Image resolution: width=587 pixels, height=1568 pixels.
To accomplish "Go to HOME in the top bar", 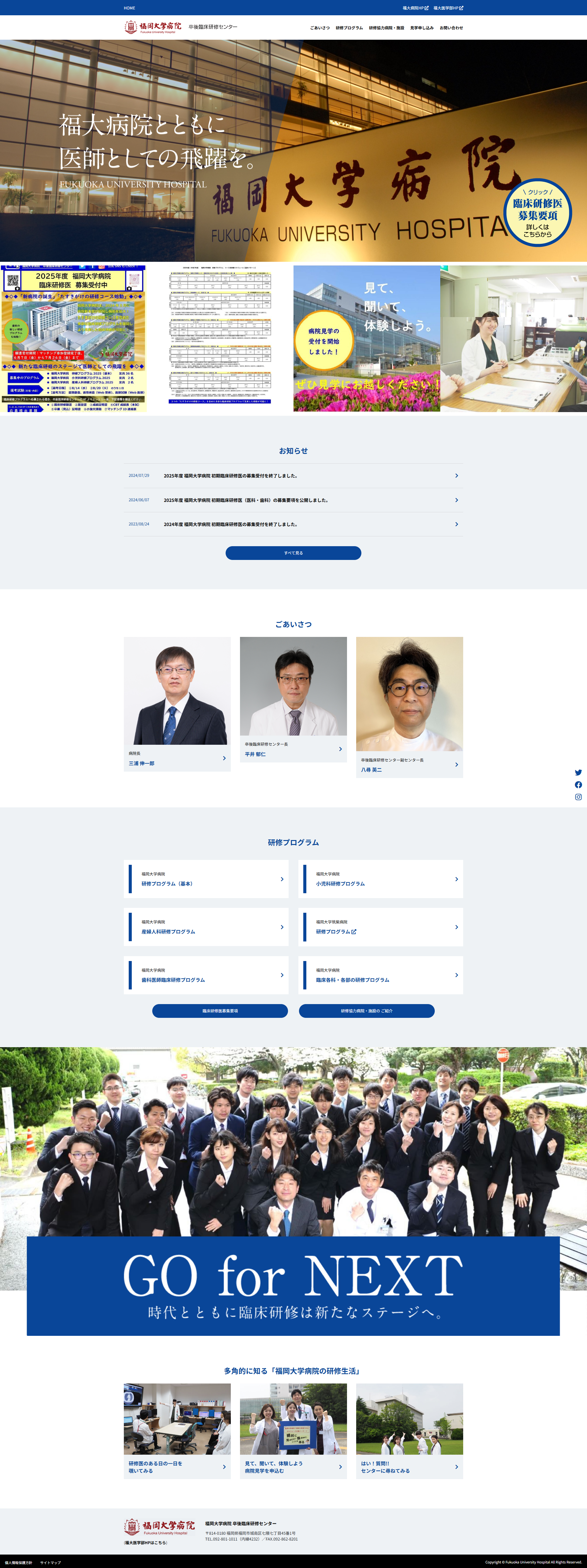I will [129, 8].
